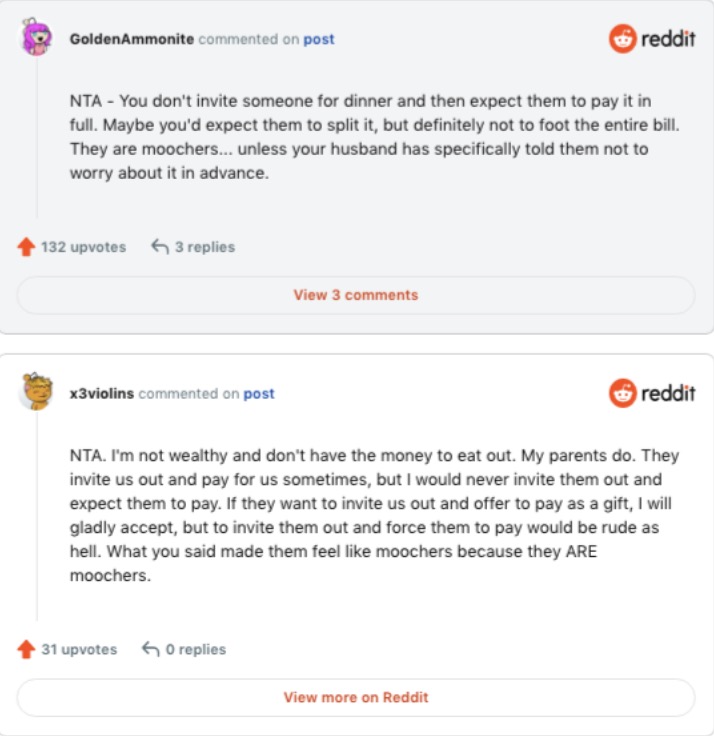714x736 pixels.
Task: Follow the 'post' link after GoldenAmmonite commented on
Action: point(319,40)
